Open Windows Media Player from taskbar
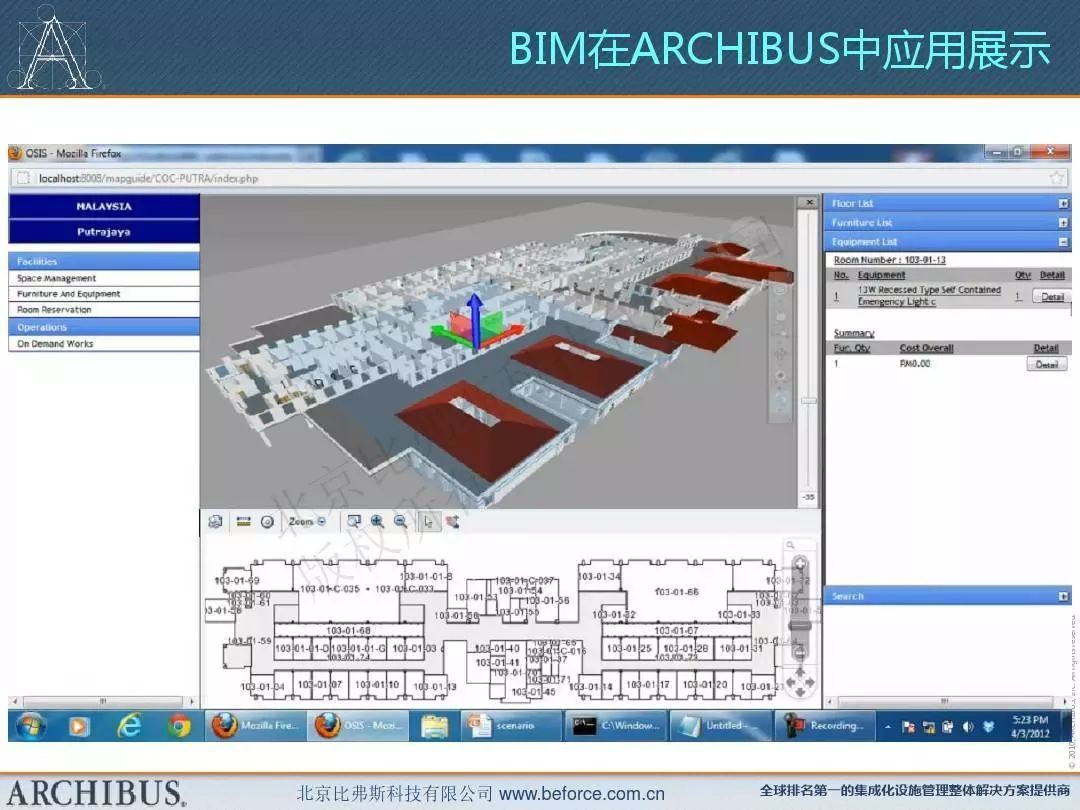Screen dimensions: 1080x810 tap(79, 726)
